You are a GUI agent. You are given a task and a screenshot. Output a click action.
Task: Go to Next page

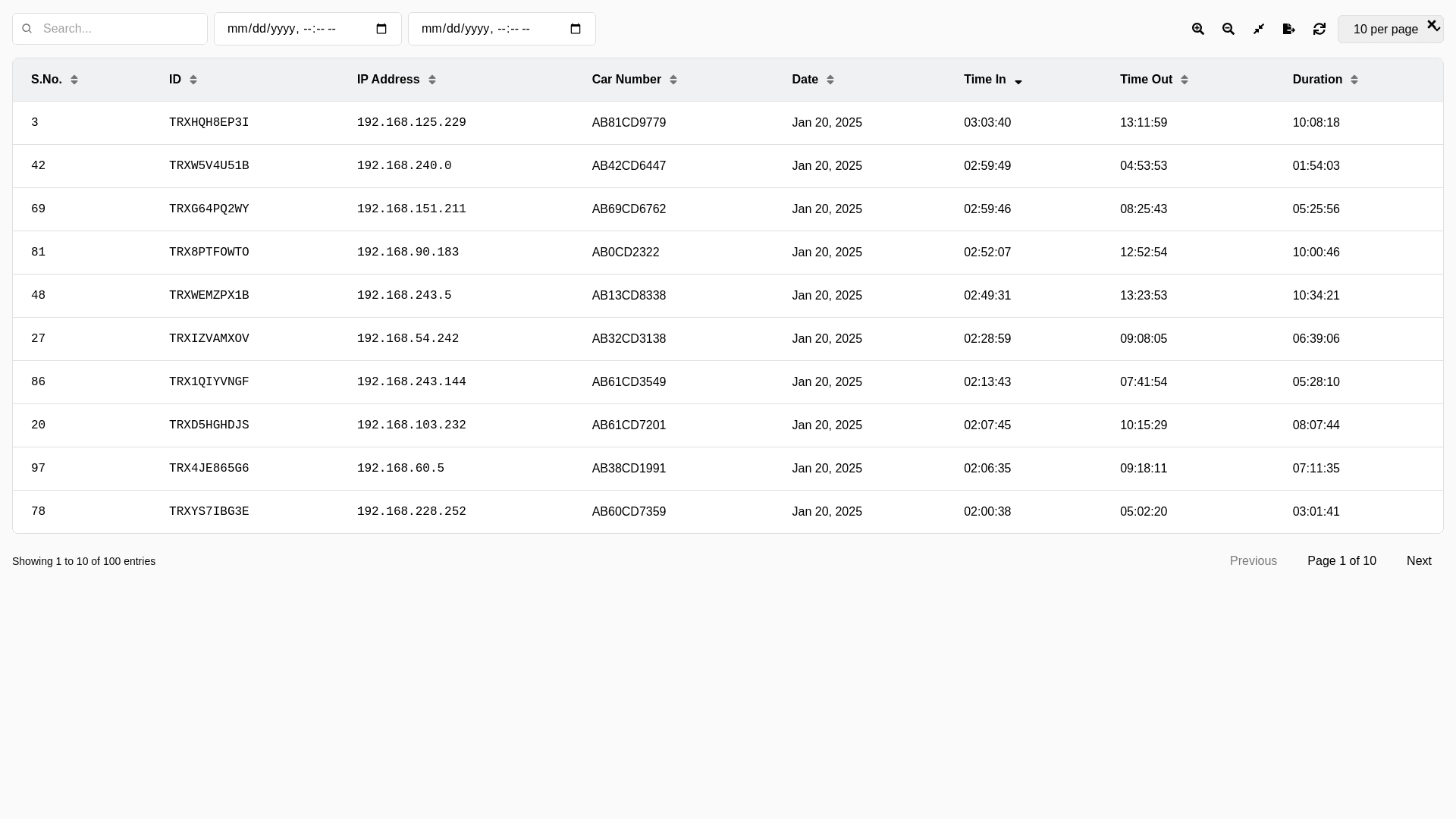coord(1418,561)
